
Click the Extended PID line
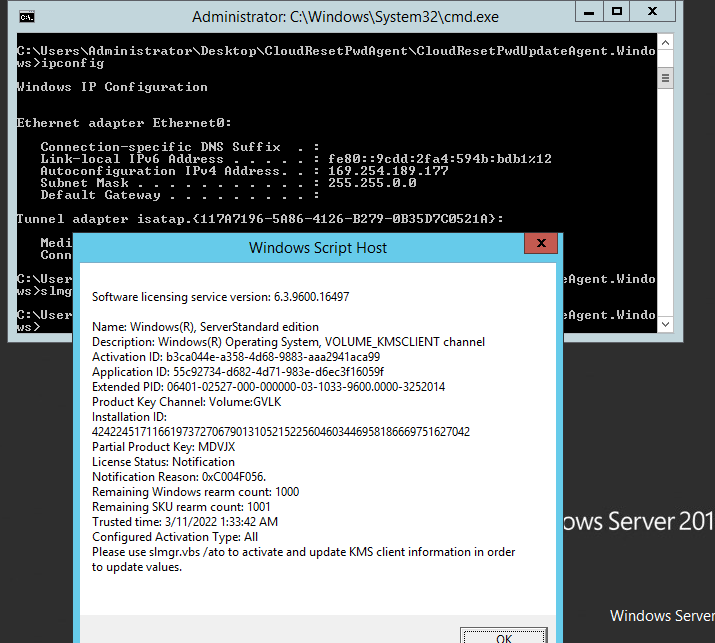pos(268,387)
